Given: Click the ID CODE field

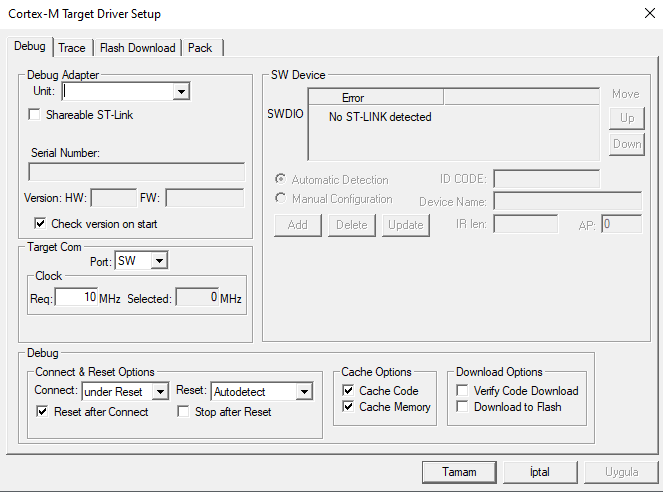Looking at the screenshot, I should 547,179.
